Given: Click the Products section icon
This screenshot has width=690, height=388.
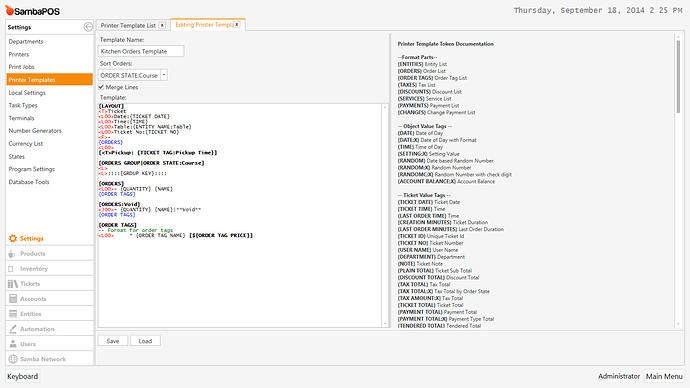Looking at the screenshot, I should pos(12,254).
